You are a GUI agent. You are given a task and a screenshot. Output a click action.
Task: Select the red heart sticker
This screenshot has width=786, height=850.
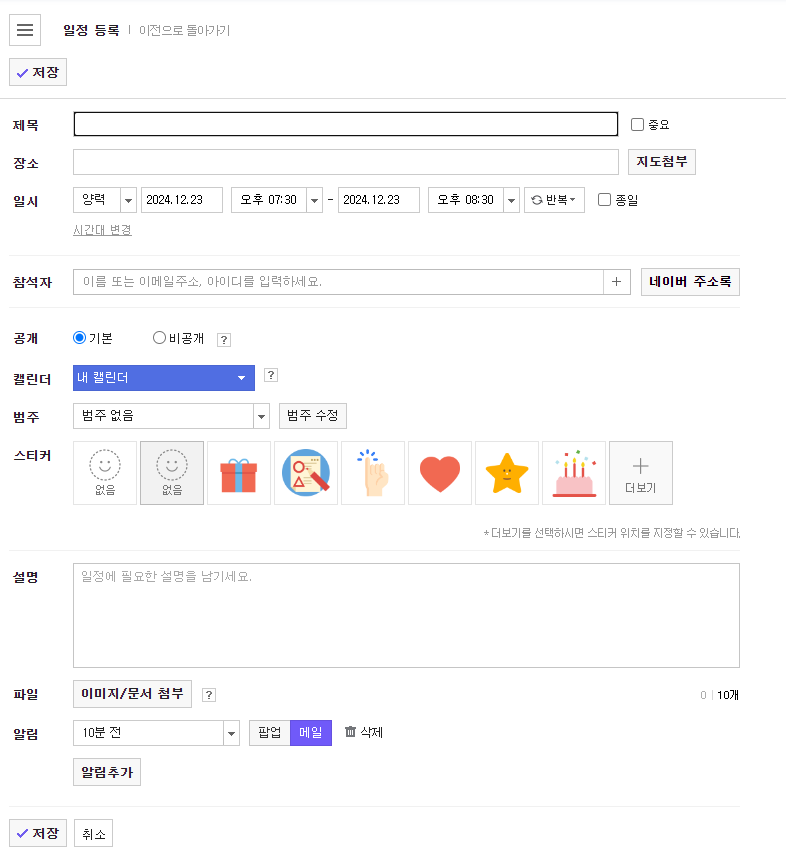[439, 472]
